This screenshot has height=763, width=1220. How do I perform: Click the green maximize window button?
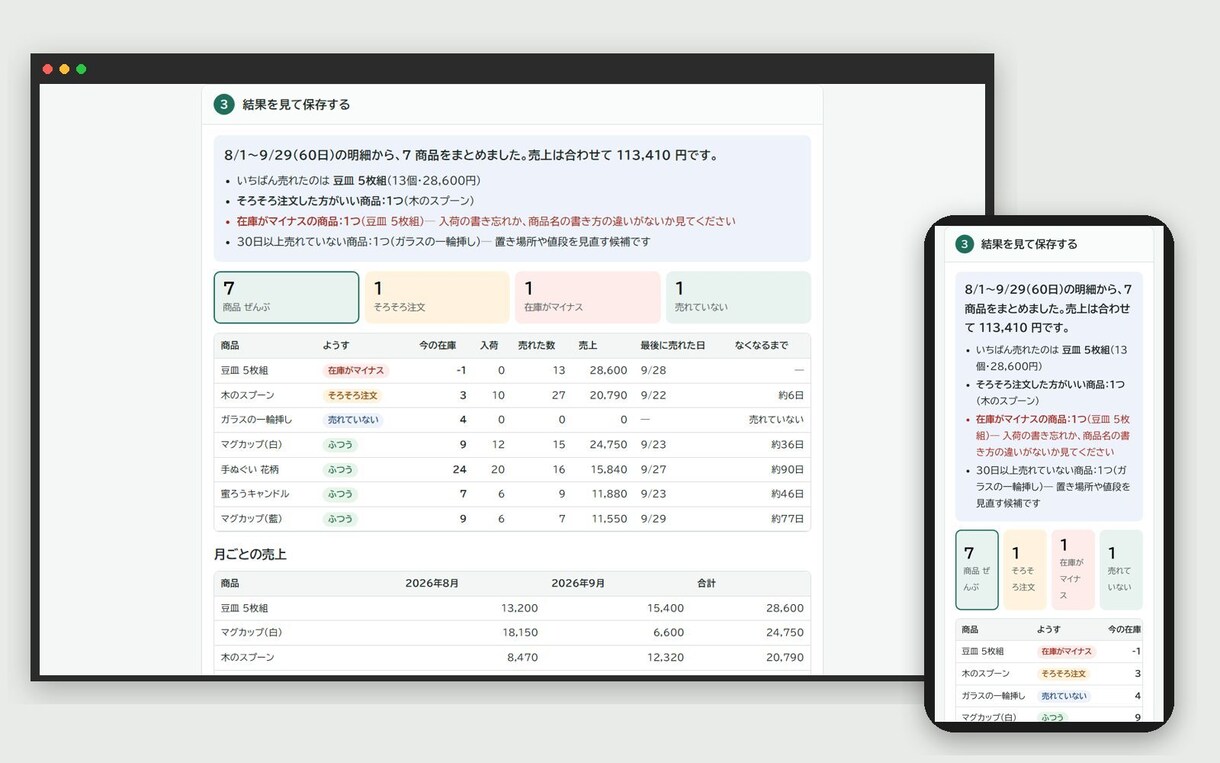click(81, 69)
